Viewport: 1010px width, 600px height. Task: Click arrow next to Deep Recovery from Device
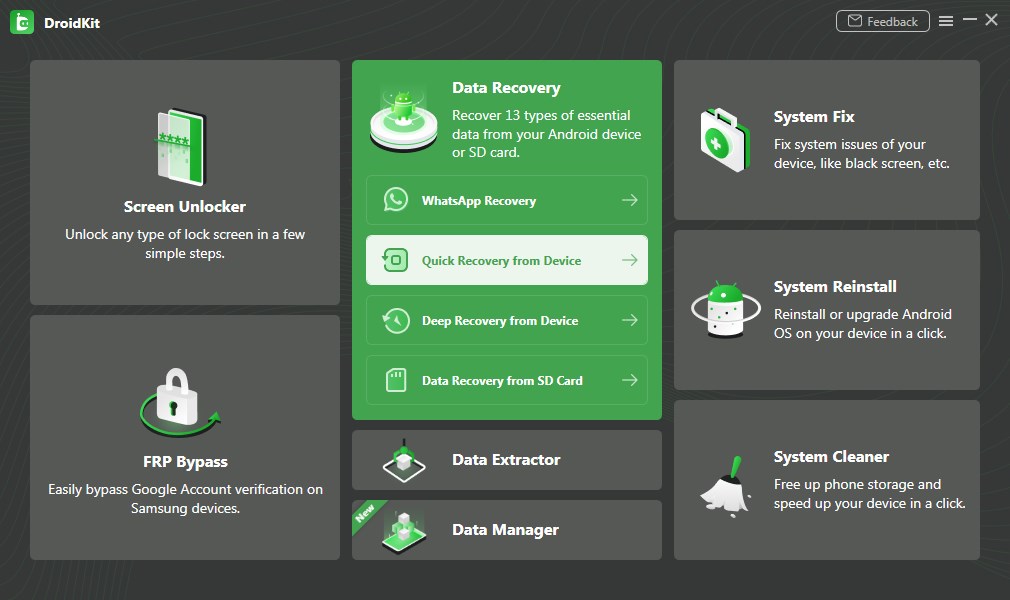(x=629, y=321)
